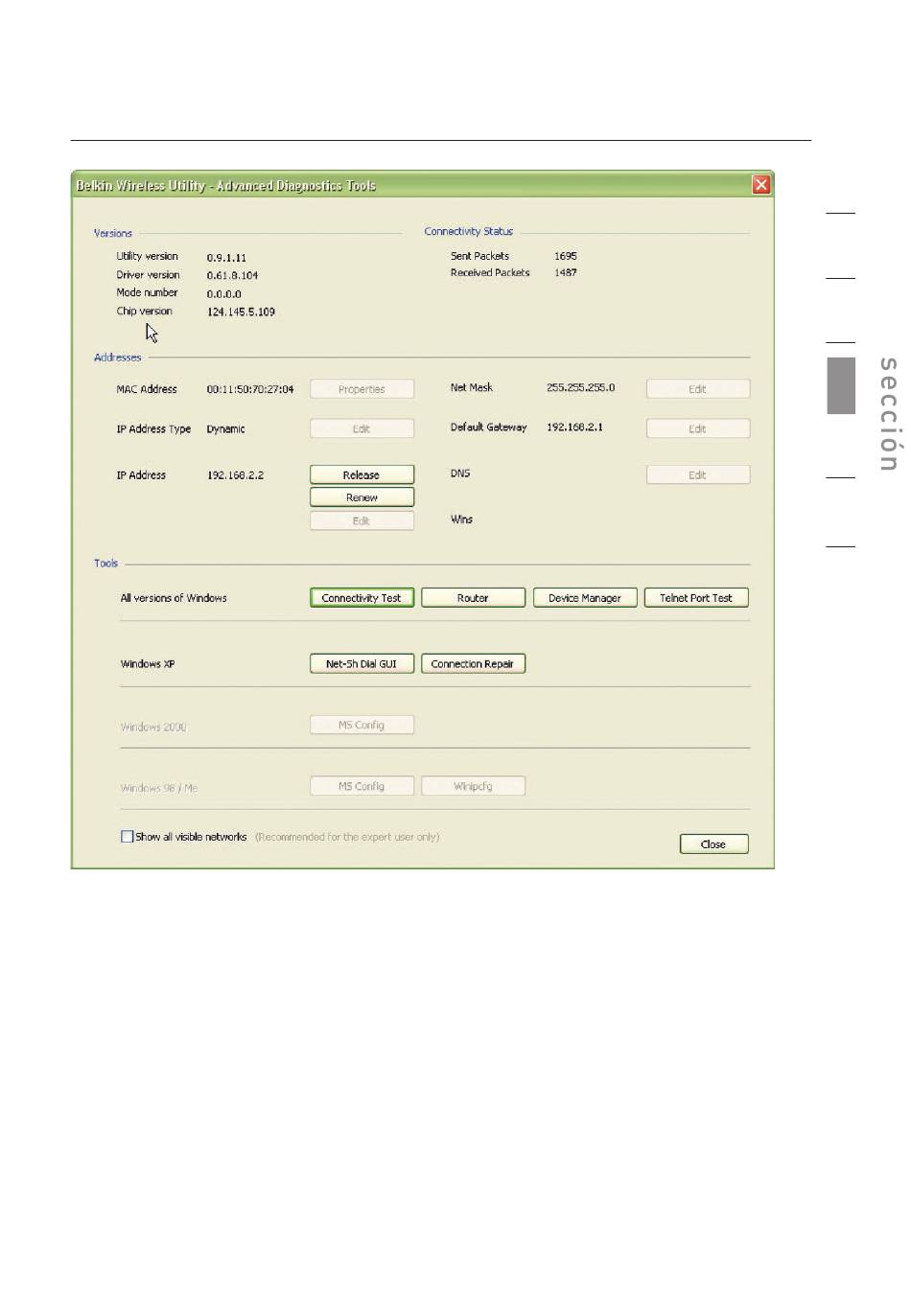Click the Winipcfg button
911x1316 pixels.
(x=473, y=786)
